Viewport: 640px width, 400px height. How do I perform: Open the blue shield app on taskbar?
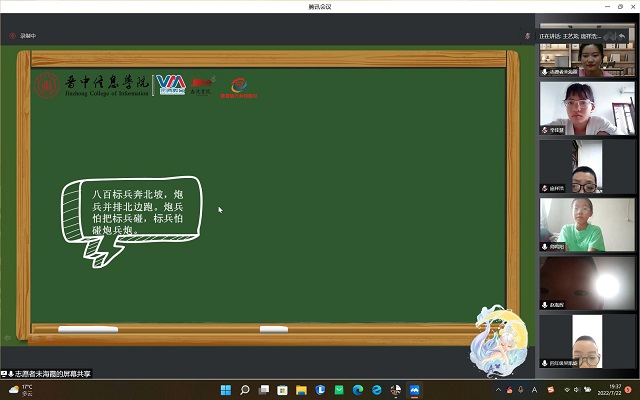pyautogui.click(x=320, y=390)
